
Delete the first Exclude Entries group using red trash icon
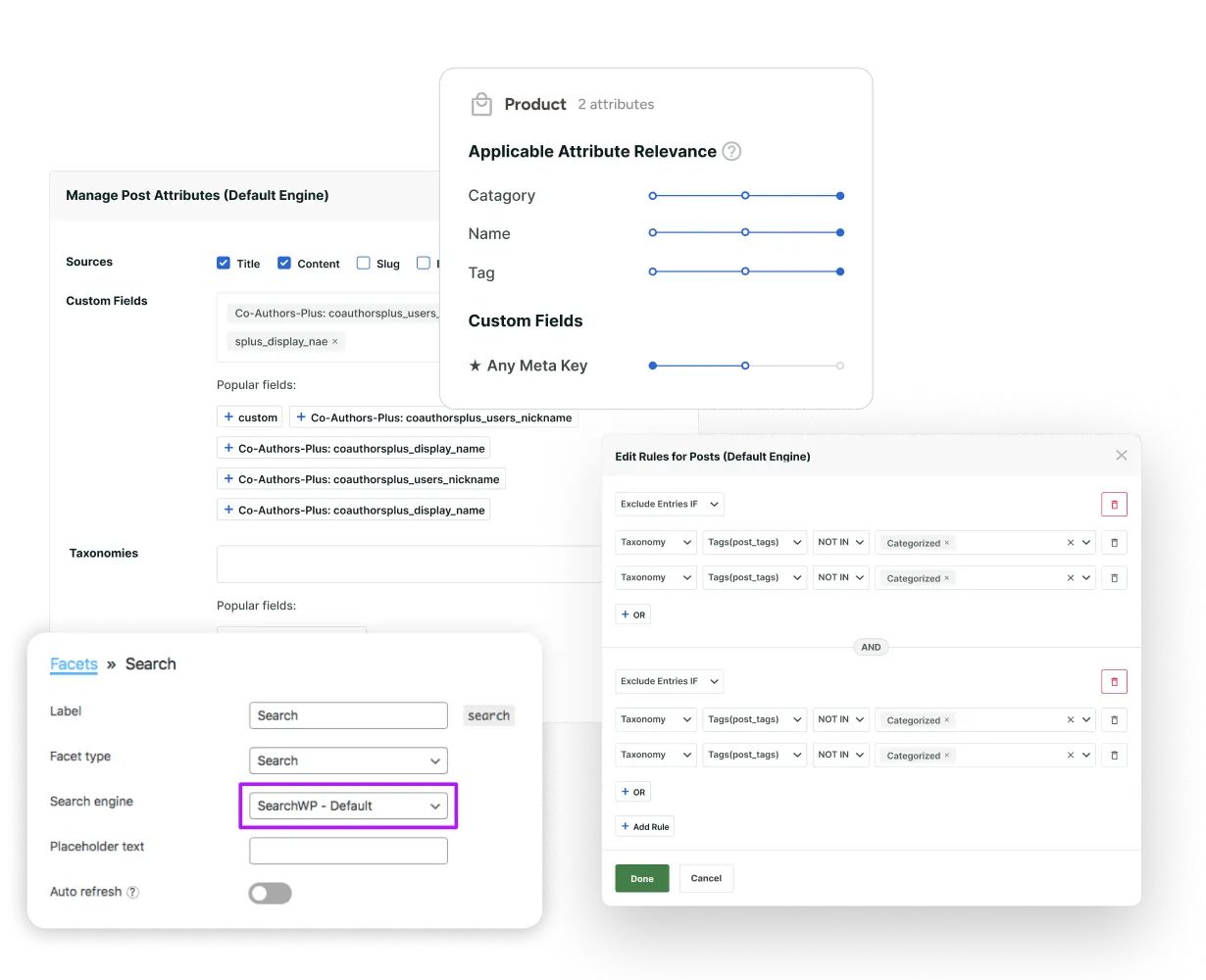click(1114, 504)
